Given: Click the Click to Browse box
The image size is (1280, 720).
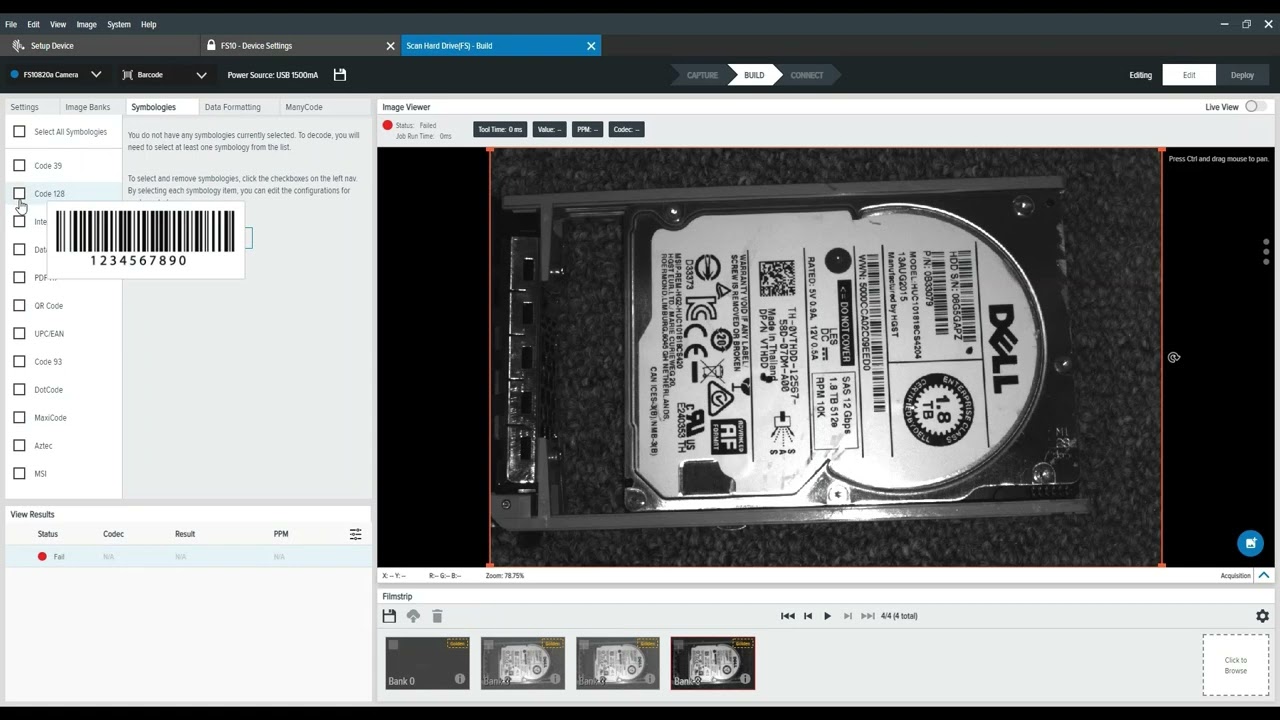Looking at the screenshot, I should coord(1236,665).
